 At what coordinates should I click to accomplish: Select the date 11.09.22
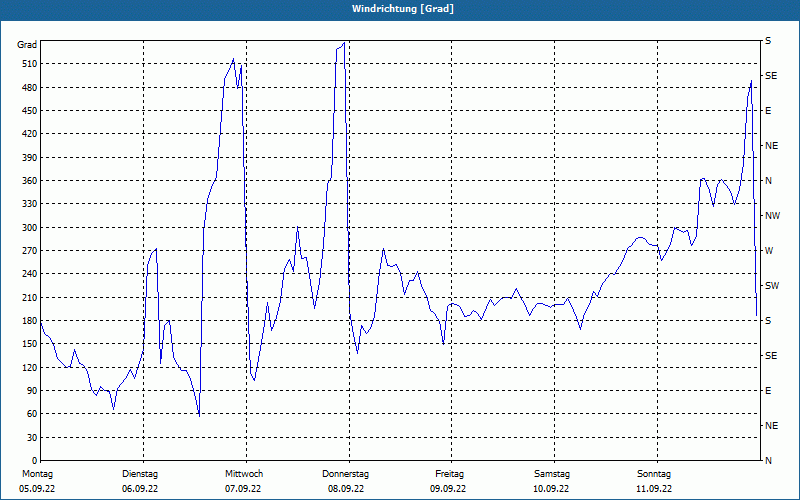pyautogui.click(x=654, y=489)
